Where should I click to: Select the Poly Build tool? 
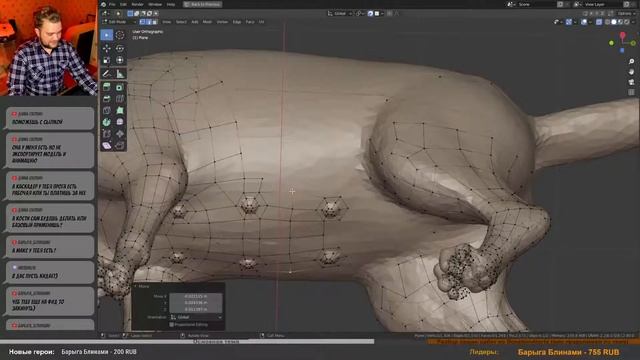click(x=120, y=110)
